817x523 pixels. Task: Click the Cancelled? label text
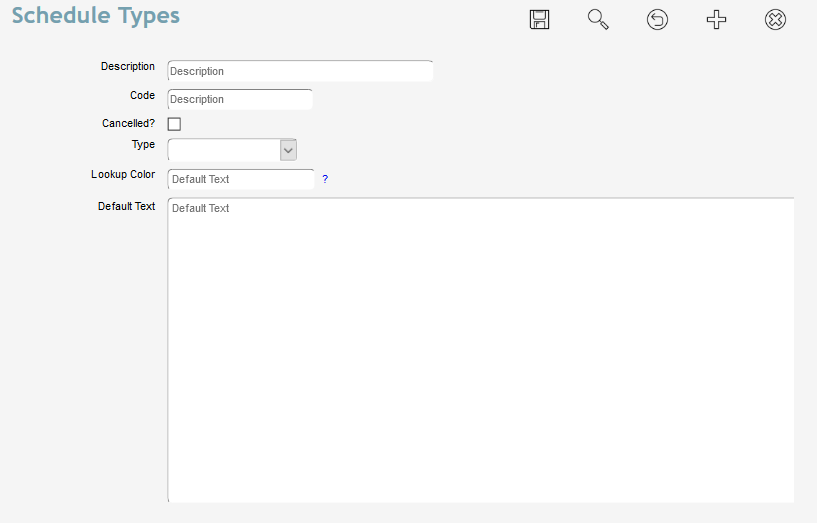click(128, 124)
